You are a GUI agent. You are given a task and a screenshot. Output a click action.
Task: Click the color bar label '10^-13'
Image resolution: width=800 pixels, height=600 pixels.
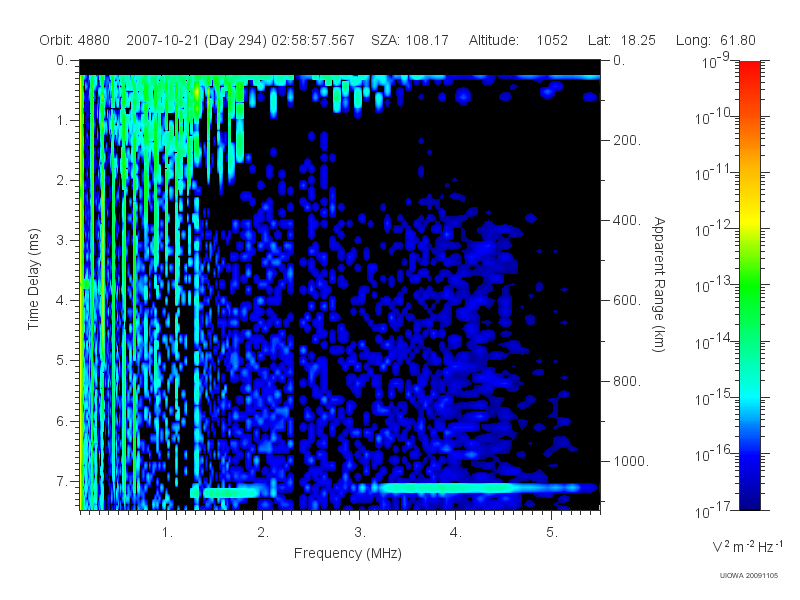tap(714, 284)
